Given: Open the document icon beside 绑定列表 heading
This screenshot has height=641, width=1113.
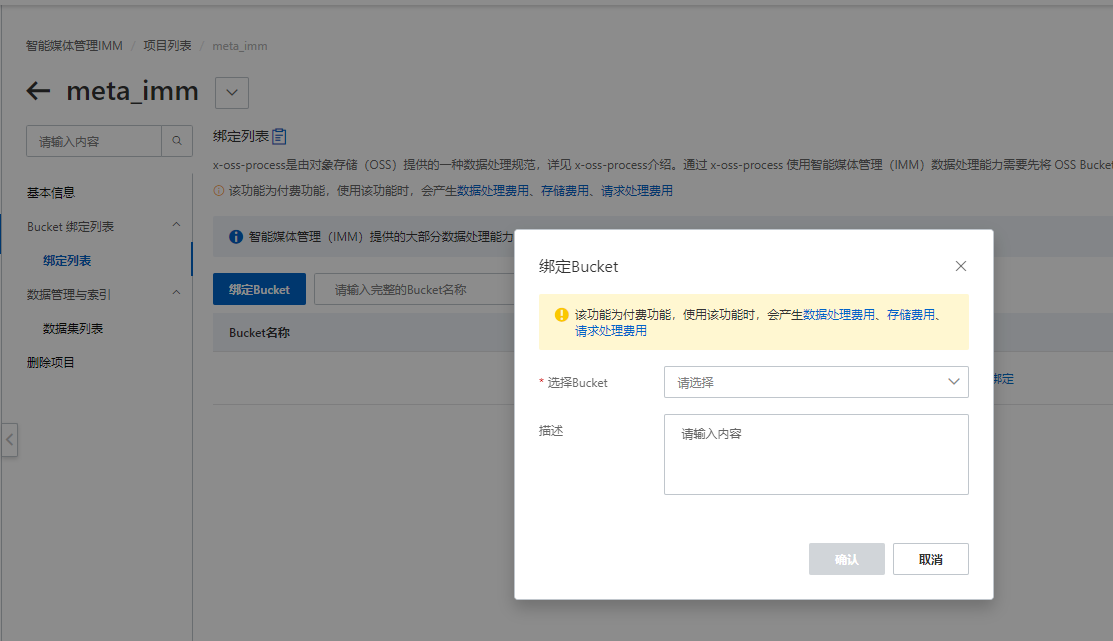Looking at the screenshot, I should (279, 136).
